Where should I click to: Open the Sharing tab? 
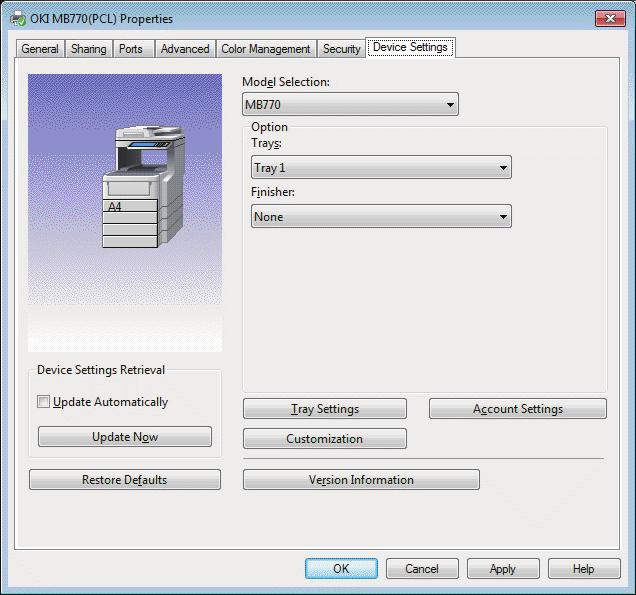click(x=89, y=49)
